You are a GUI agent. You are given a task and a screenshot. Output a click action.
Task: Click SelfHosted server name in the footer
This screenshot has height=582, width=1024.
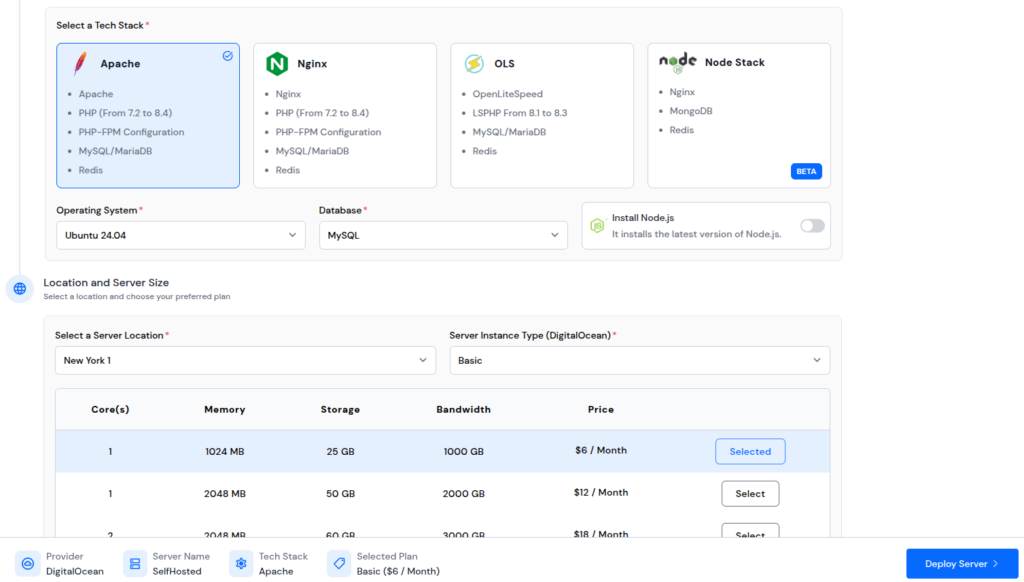(177, 572)
